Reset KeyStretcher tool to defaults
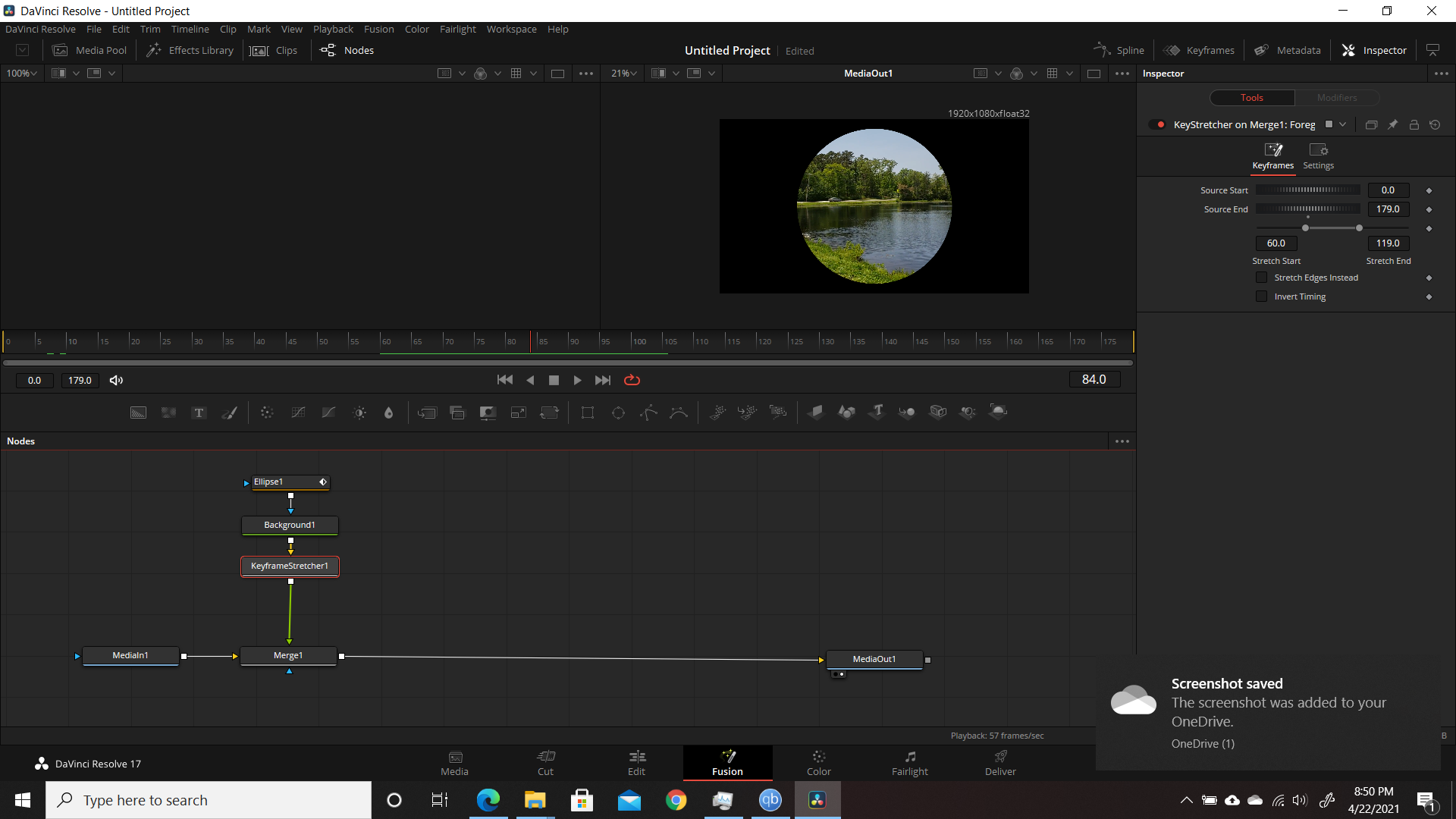The height and width of the screenshot is (819, 1456). point(1435,124)
